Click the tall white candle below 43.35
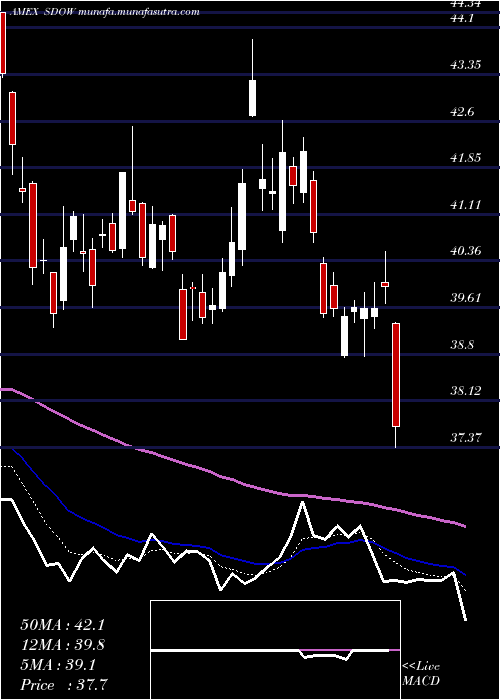The height and width of the screenshot is (700, 500). click(x=252, y=98)
